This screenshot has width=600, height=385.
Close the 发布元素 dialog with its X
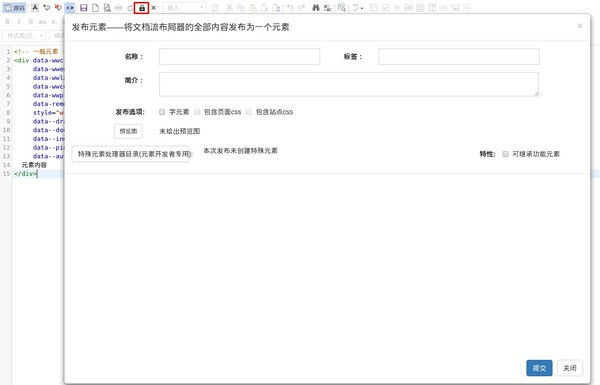pos(580,26)
